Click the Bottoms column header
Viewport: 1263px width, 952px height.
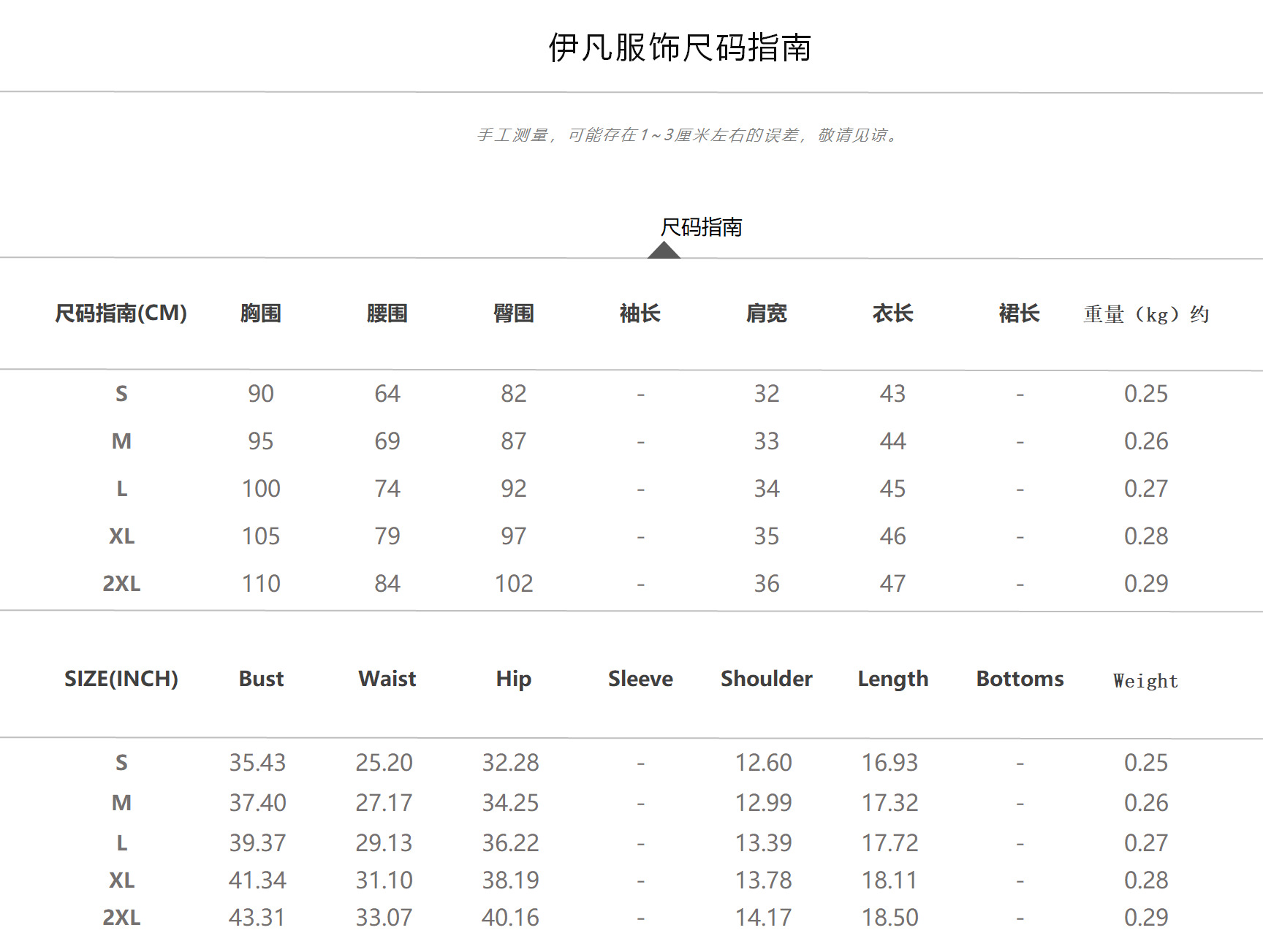[x=1020, y=679]
